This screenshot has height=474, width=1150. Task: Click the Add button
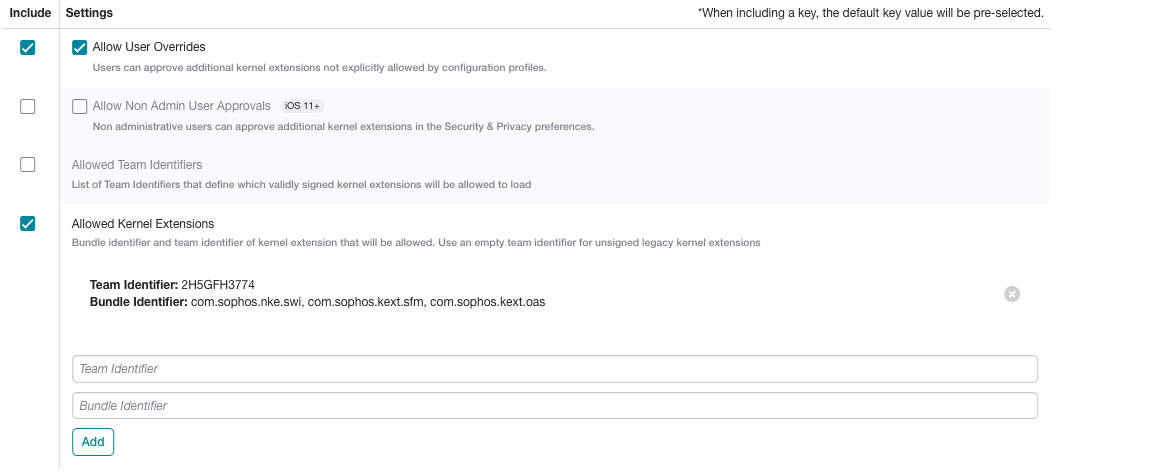coord(93,442)
